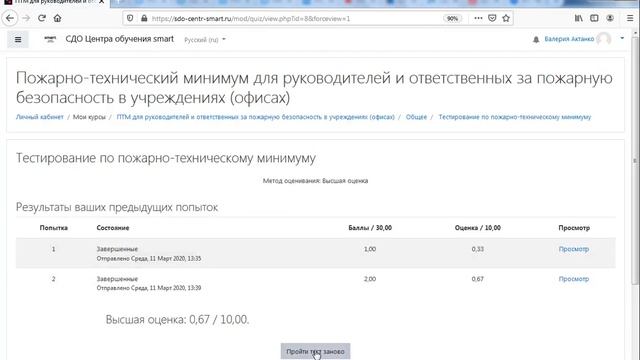Click the smart logo image
This screenshot has height=360, width=640.
point(50,39)
